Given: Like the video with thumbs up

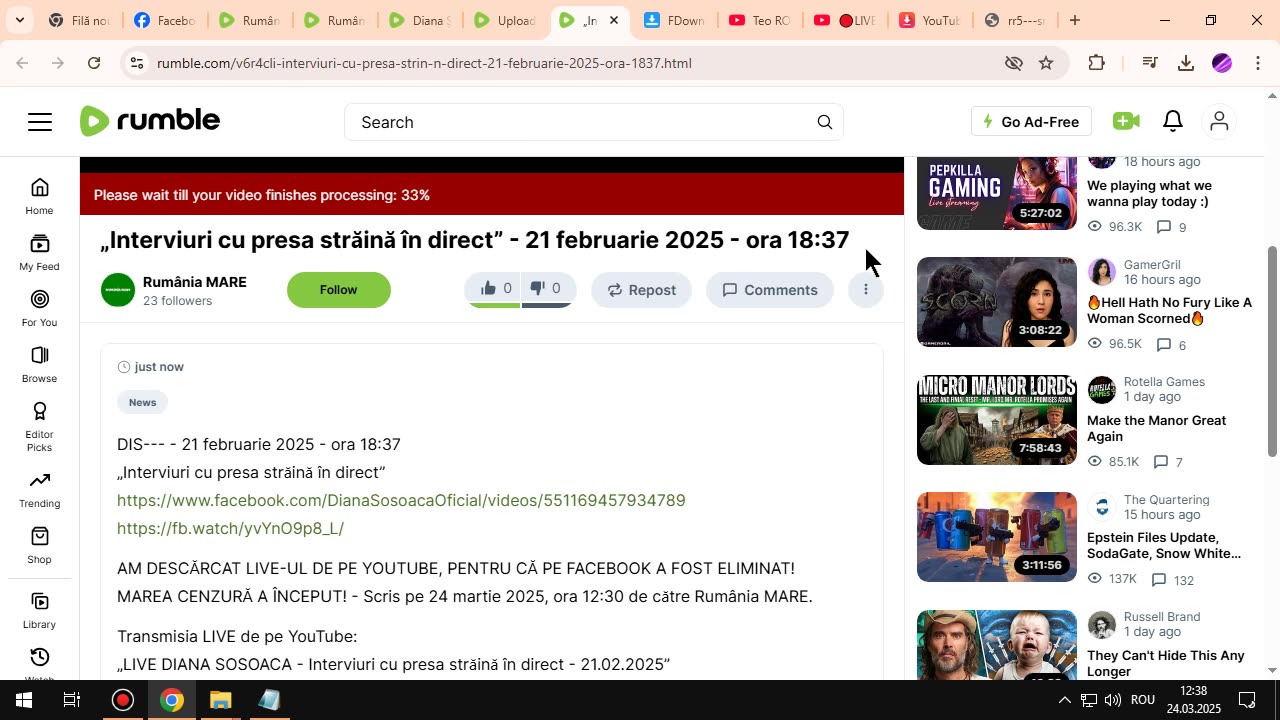Looking at the screenshot, I should click(495, 289).
